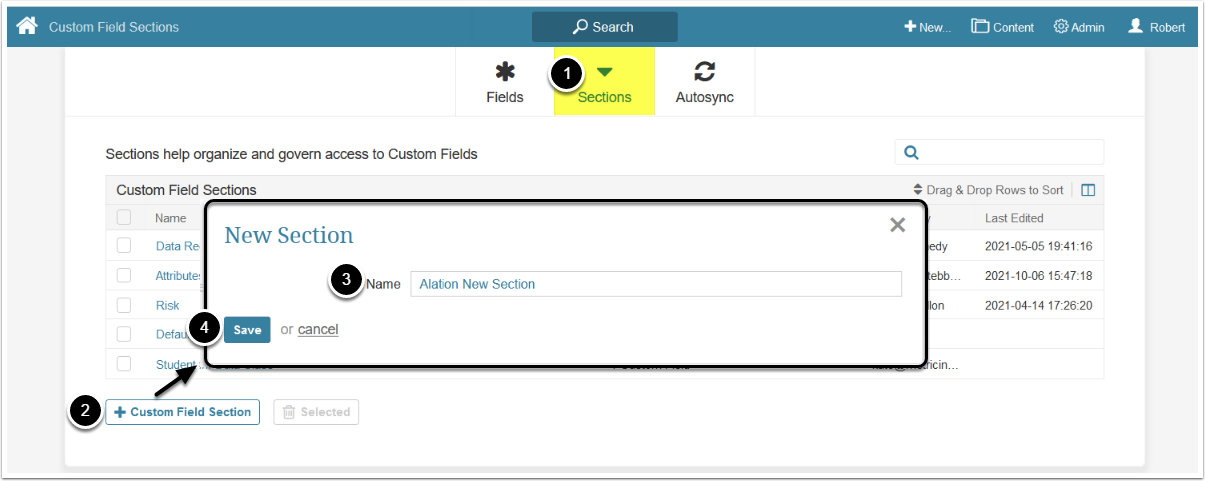Close the New Section dialog
This screenshot has width=1205, height=481.
coord(897,225)
